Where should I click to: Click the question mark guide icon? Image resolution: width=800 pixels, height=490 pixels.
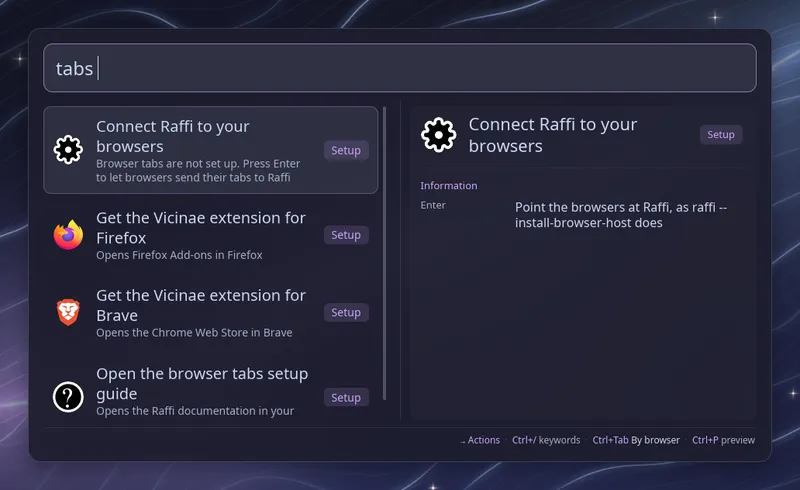pyautogui.click(x=68, y=397)
